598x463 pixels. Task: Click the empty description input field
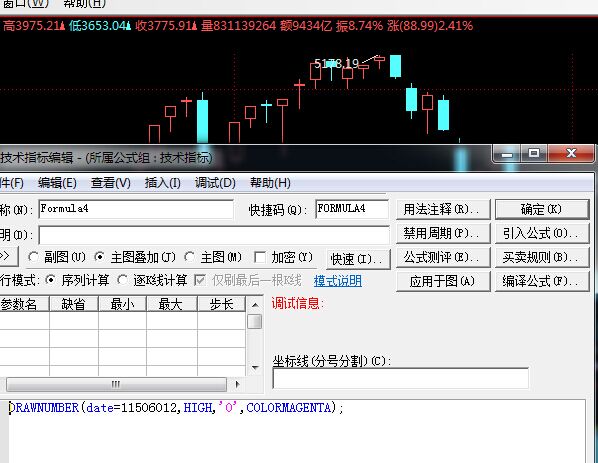click(214, 235)
